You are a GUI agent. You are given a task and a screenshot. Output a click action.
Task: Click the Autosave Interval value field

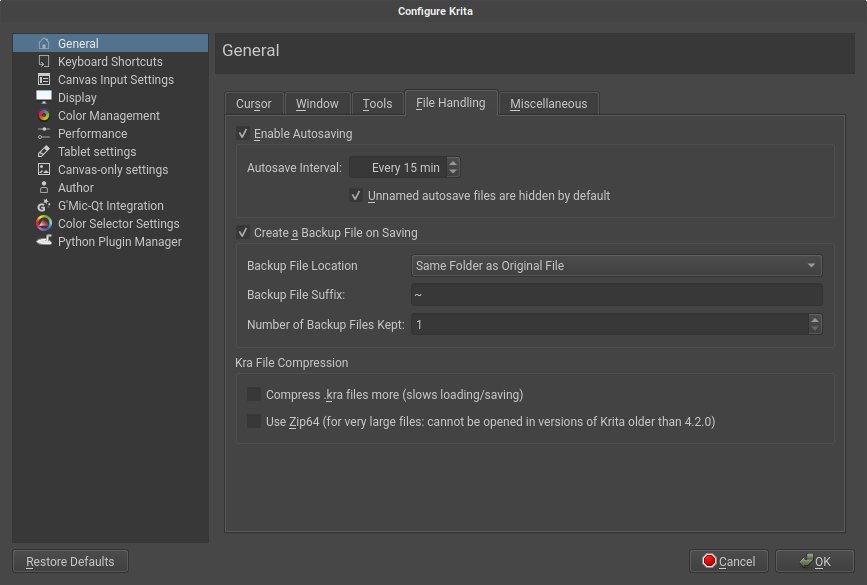[x=398, y=168]
